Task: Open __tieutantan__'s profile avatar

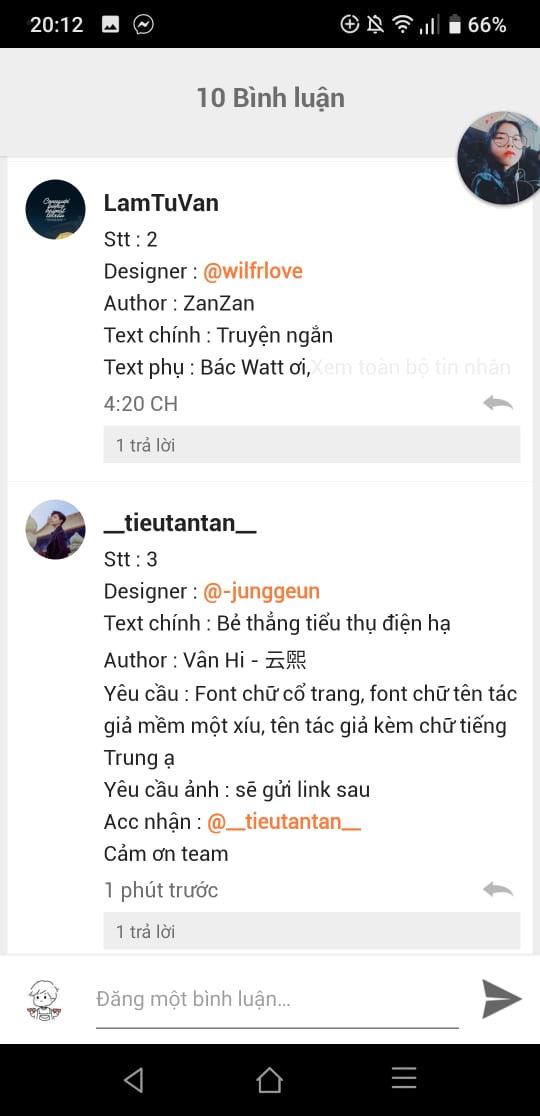Action: pyautogui.click(x=55, y=529)
